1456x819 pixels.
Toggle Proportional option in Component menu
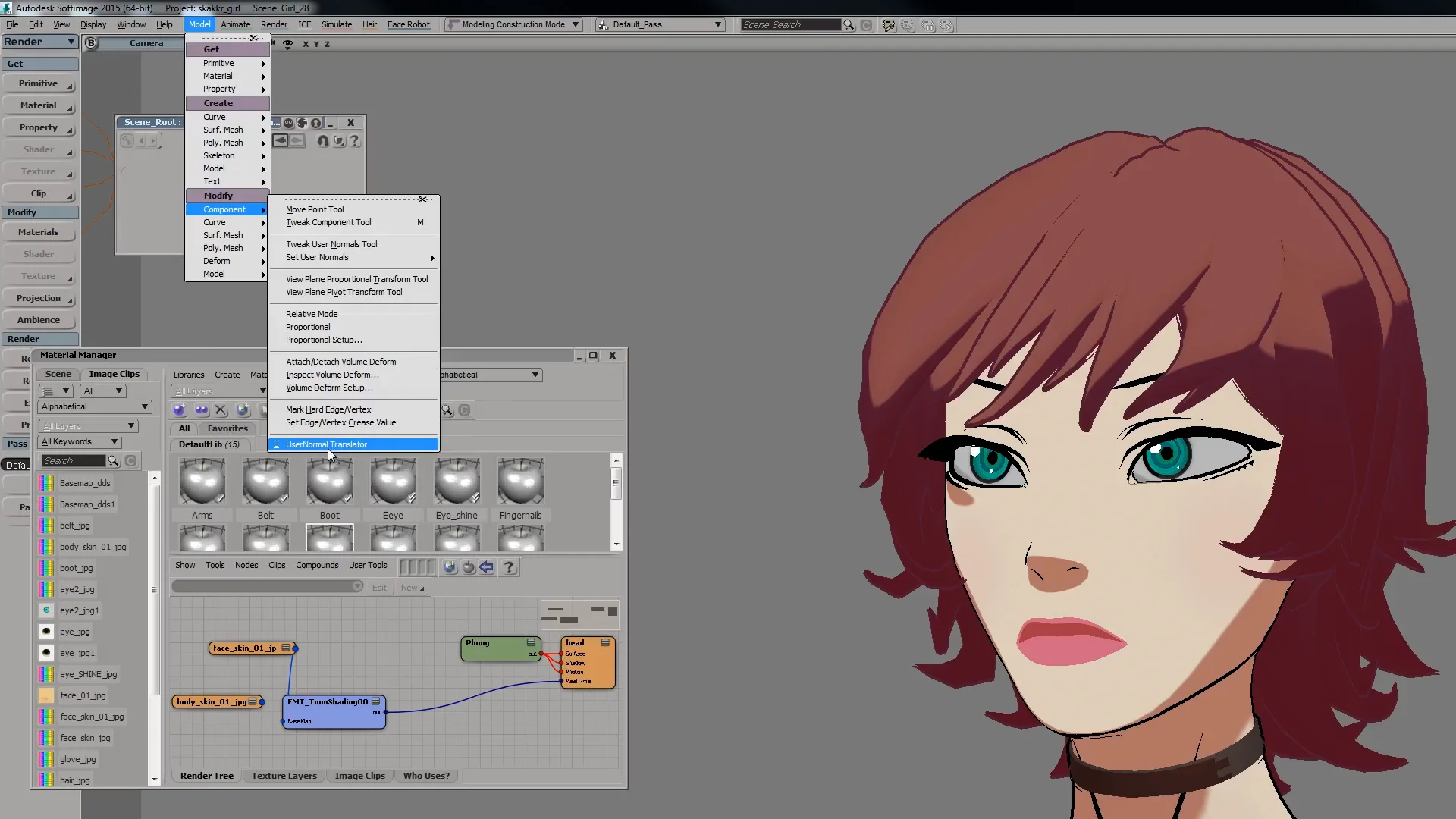[x=308, y=327]
